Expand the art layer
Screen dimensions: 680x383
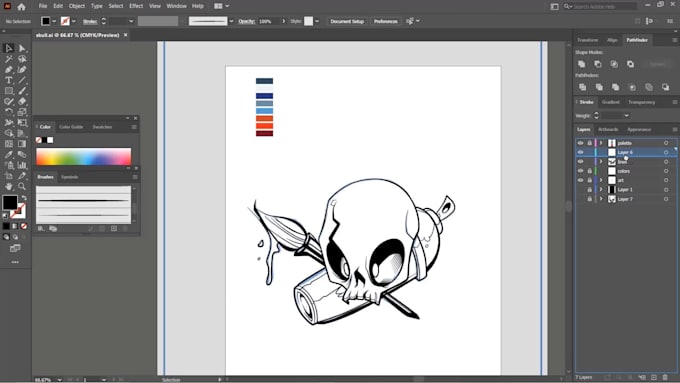pos(601,180)
